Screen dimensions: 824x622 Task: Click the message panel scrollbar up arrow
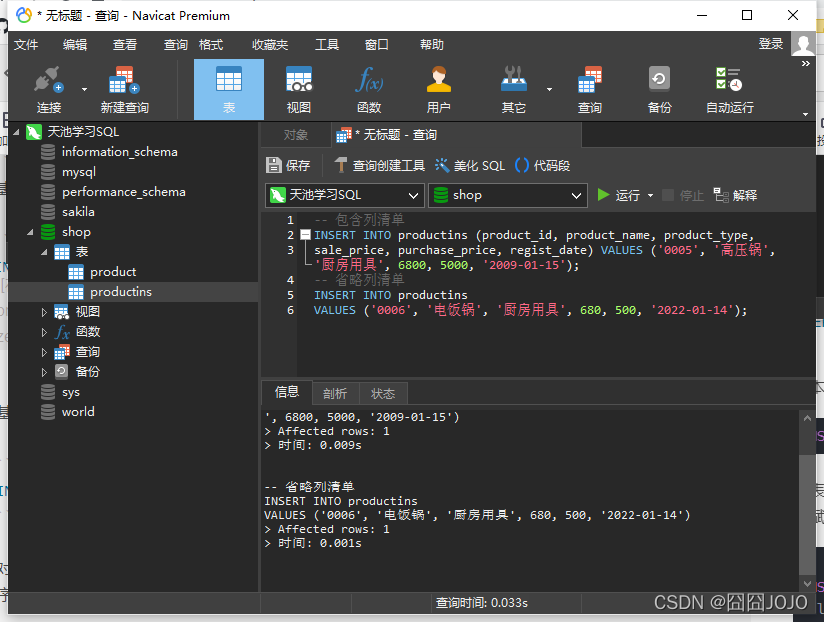click(807, 418)
